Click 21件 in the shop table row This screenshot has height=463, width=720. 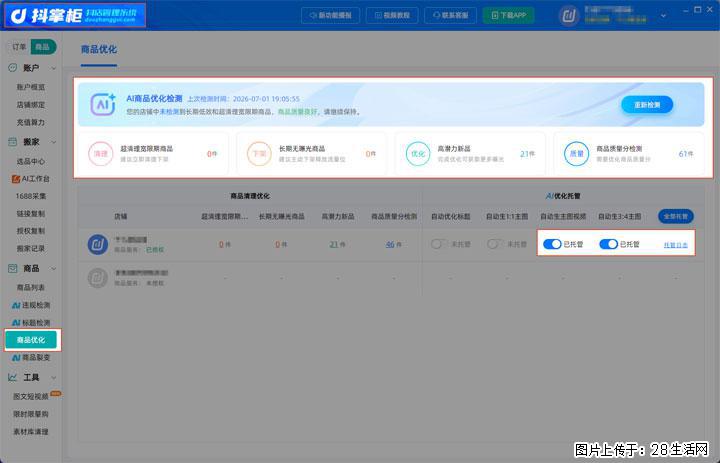coord(338,245)
